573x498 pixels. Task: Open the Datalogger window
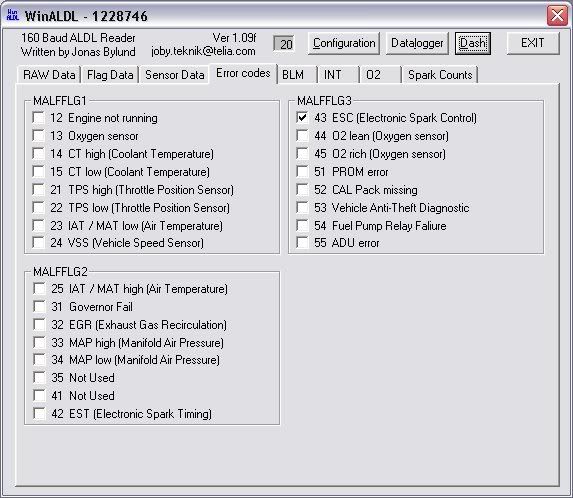click(x=417, y=43)
